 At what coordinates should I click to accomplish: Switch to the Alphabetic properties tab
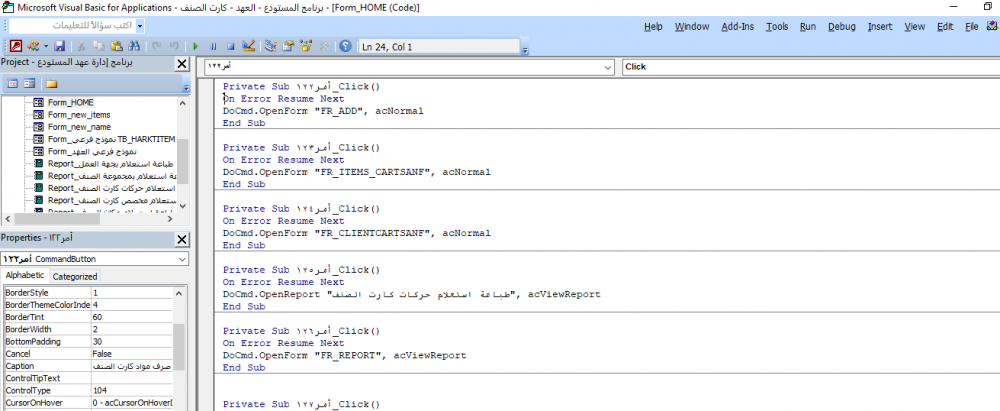coord(25,275)
